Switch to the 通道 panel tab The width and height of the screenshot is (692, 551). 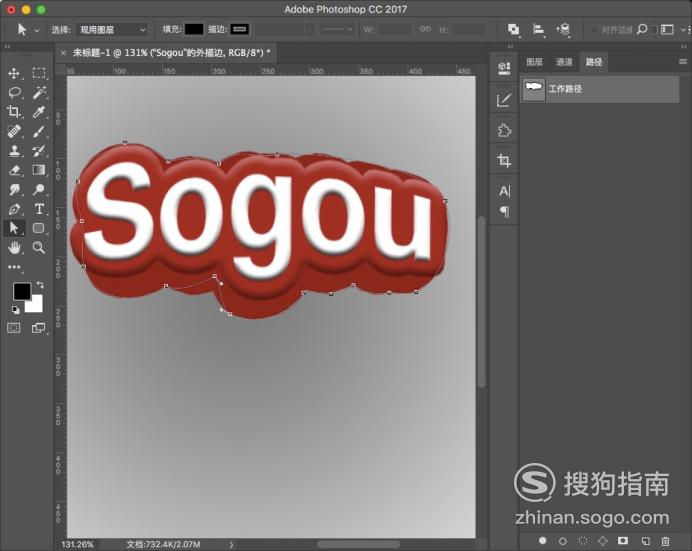coord(564,62)
